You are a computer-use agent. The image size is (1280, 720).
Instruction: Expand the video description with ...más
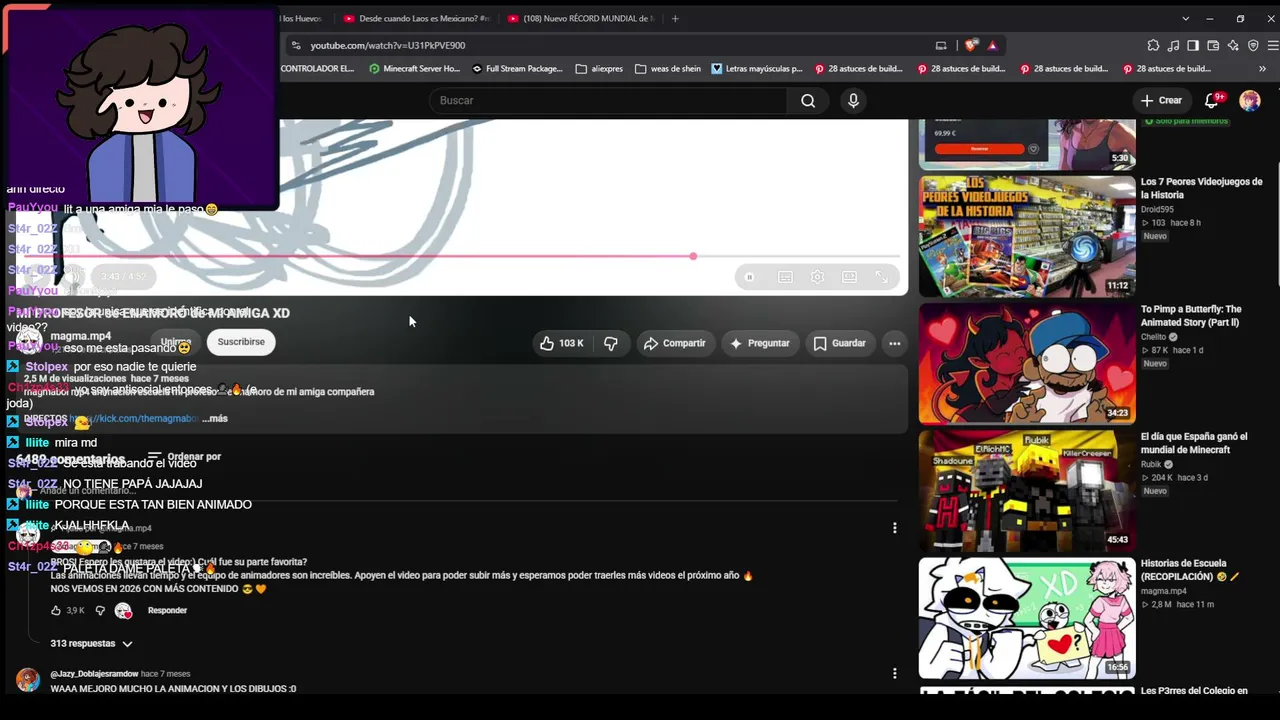(x=215, y=418)
